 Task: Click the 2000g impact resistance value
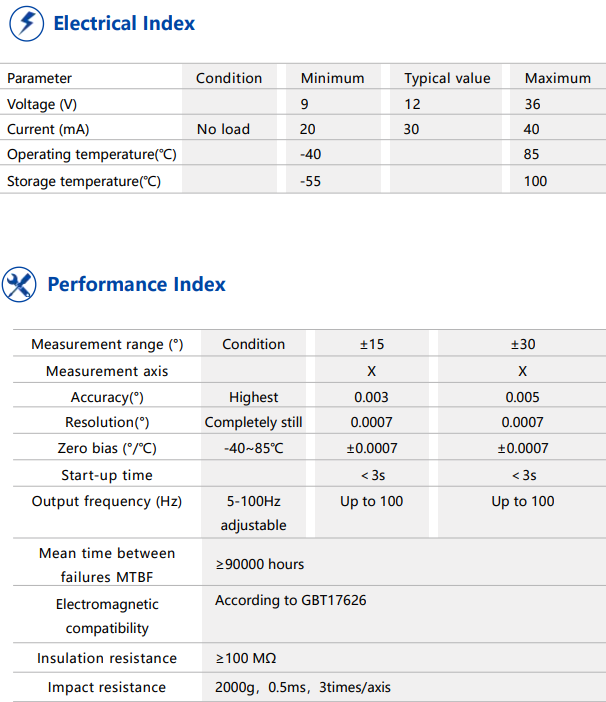pyautogui.click(x=303, y=687)
